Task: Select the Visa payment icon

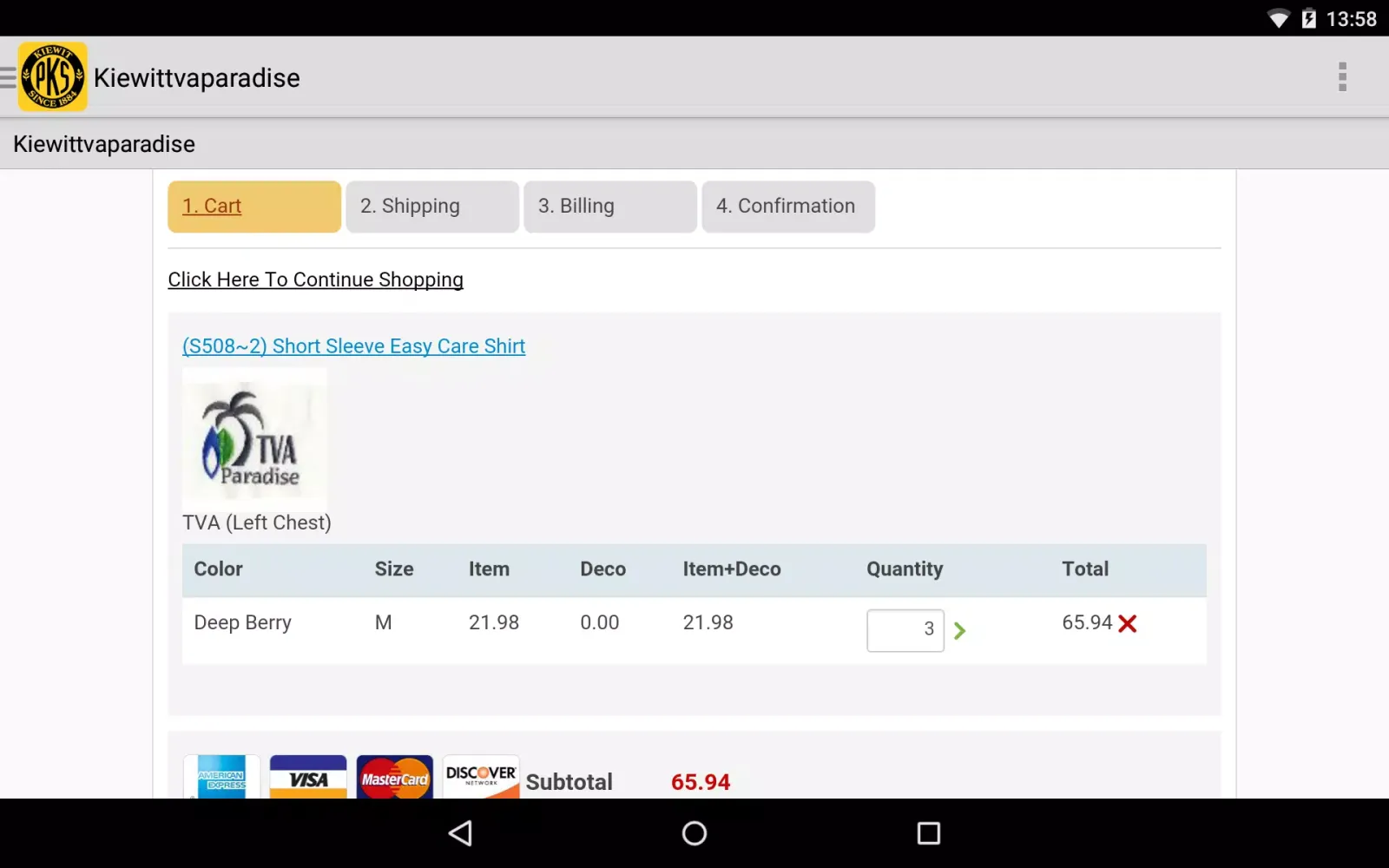Action: coord(307,778)
